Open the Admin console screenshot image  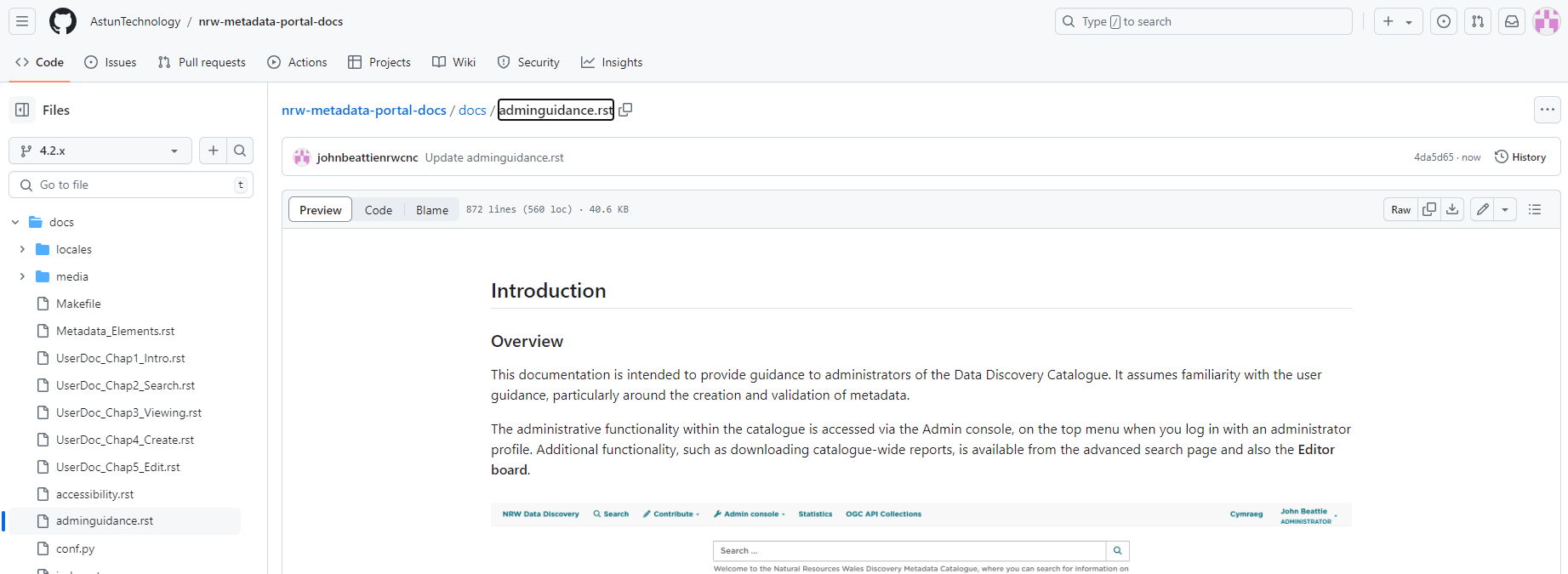pyautogui.click(x=921, y=538)
